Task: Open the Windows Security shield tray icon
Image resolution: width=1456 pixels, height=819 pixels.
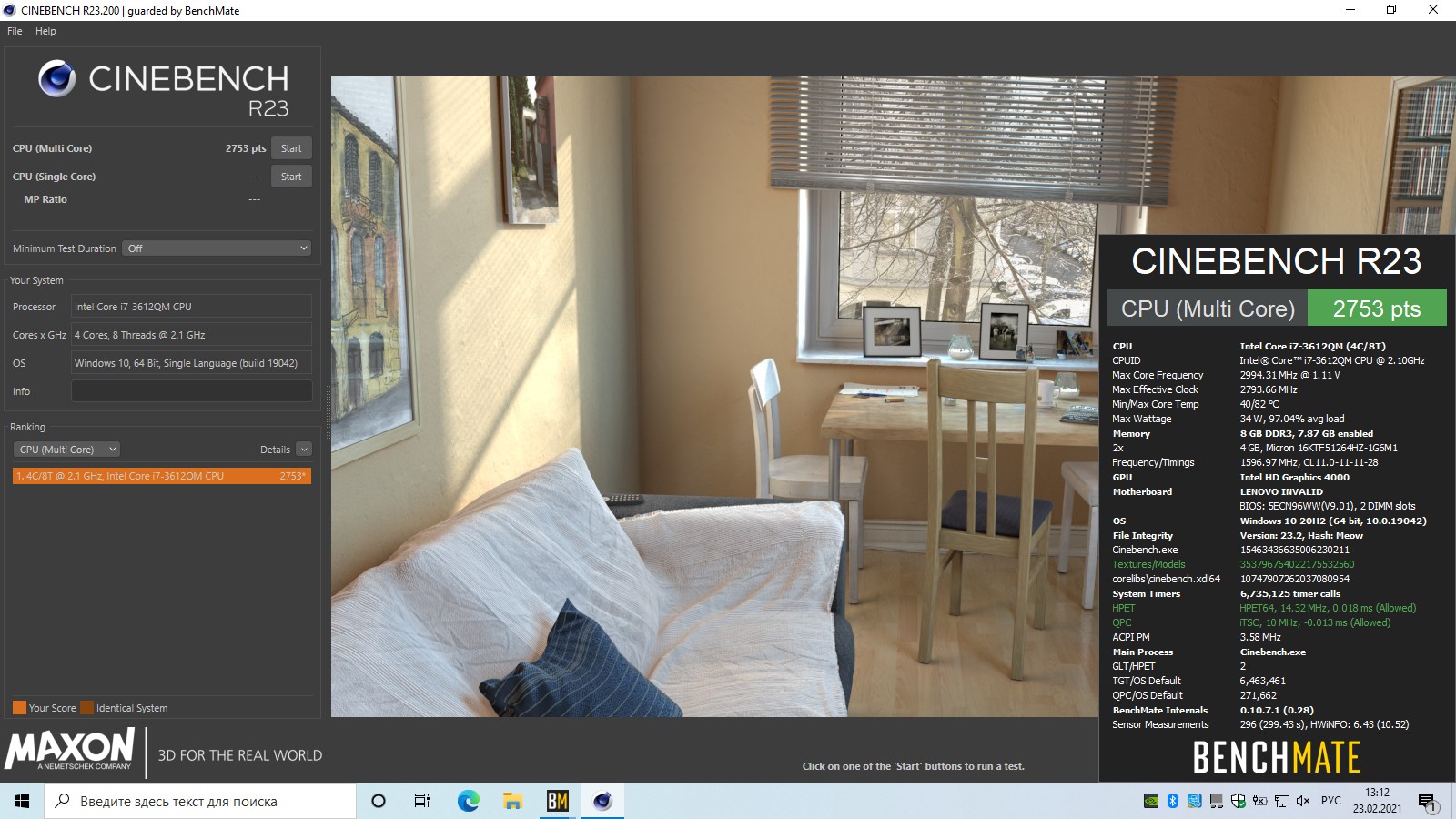Action: coord(1239,801)
